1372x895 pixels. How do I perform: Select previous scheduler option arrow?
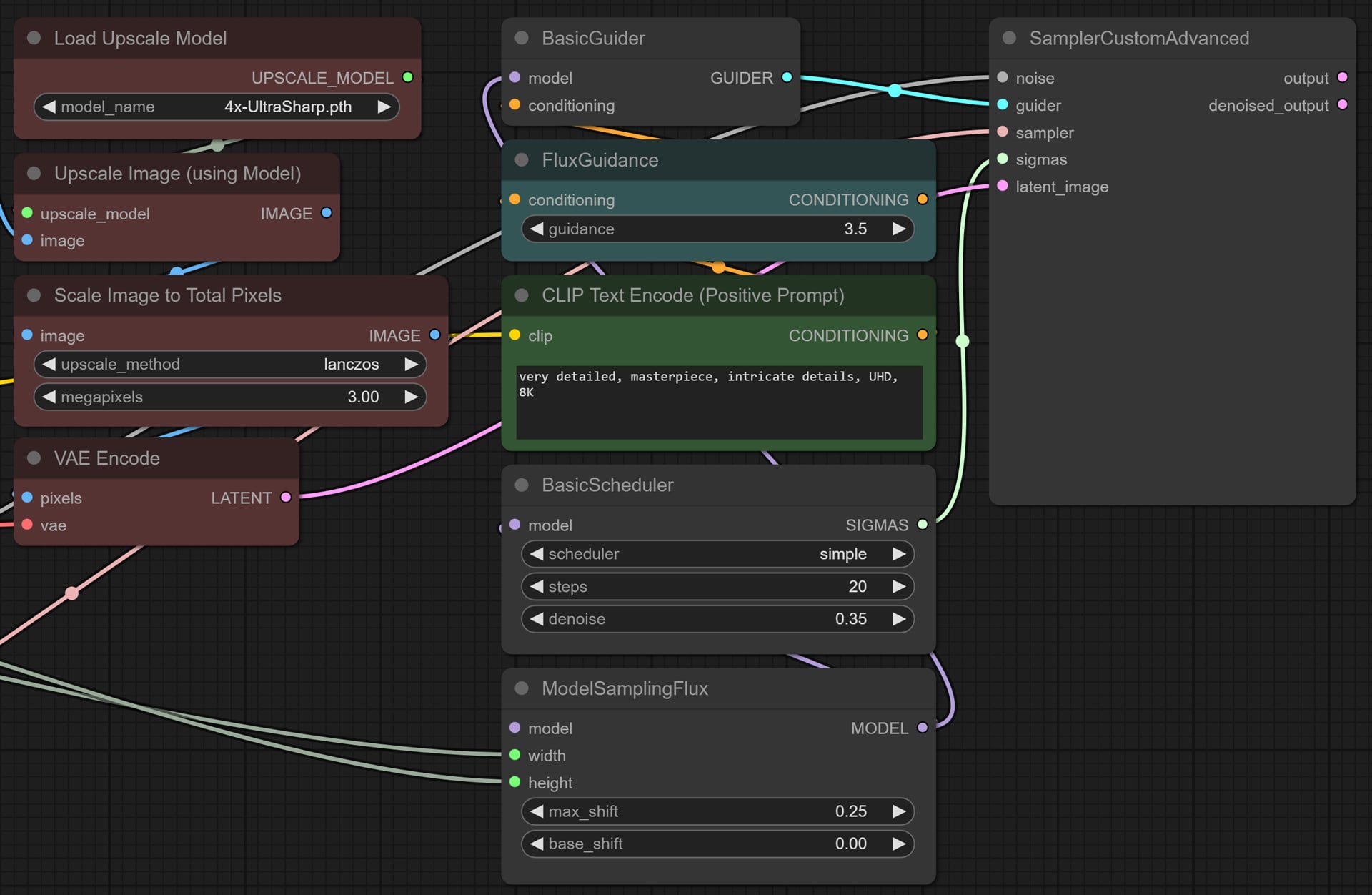(x=537, y=553)
